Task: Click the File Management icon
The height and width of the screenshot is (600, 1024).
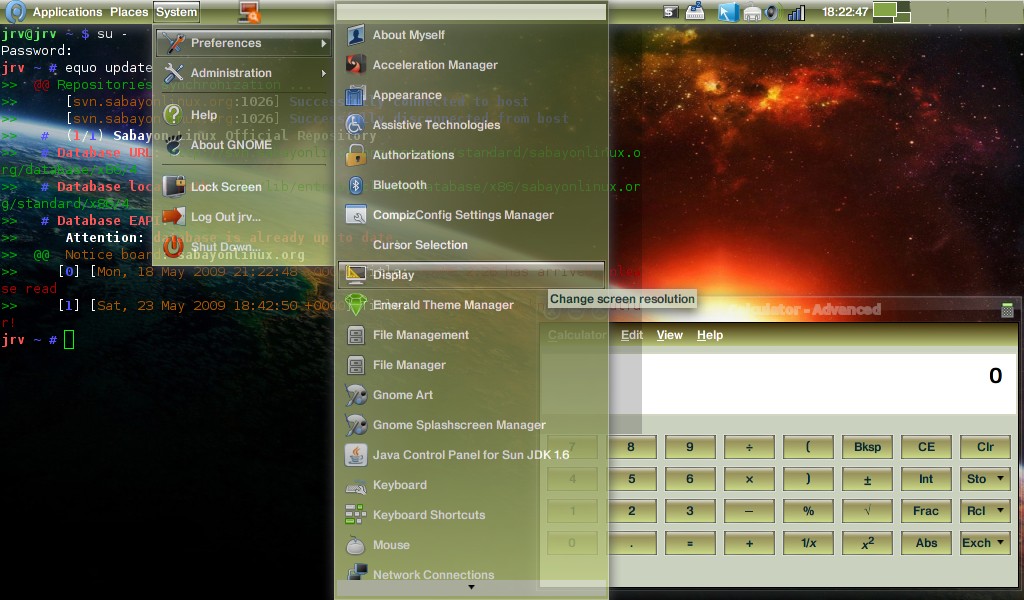Action: tap(356, 336)
